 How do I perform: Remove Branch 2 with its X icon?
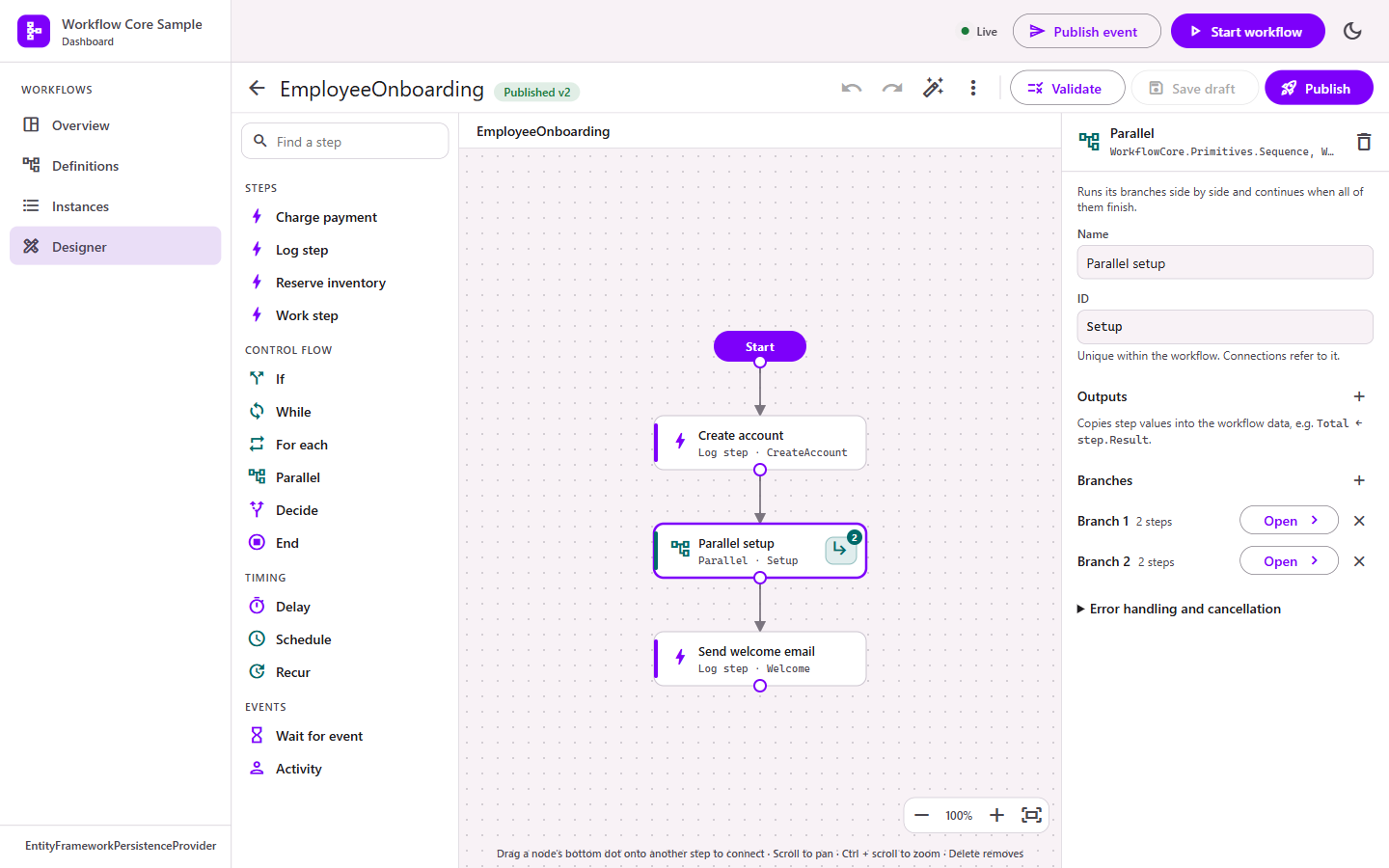(x=1359, y=561)
